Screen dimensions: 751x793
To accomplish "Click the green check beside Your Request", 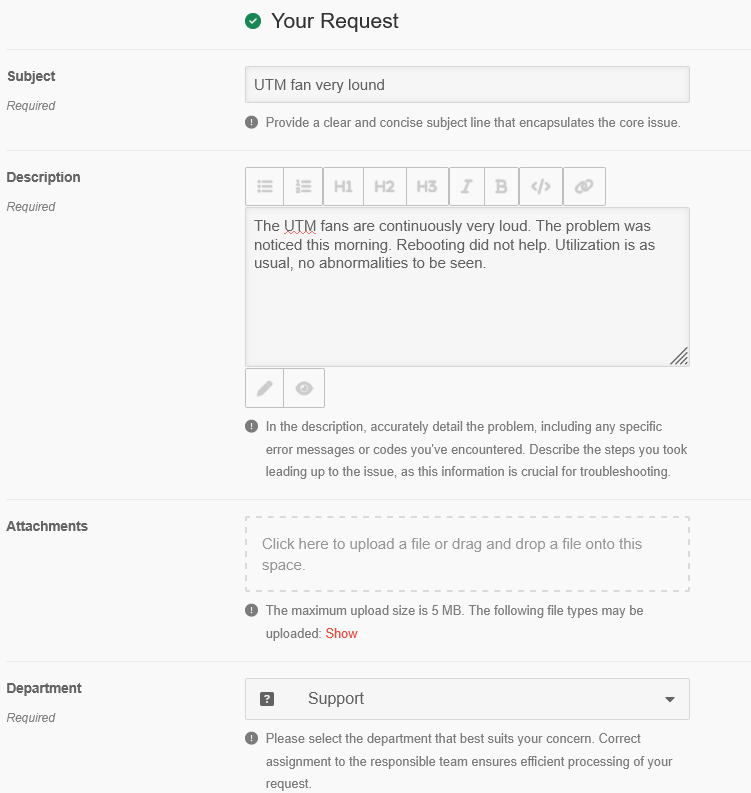I will 253,21.
